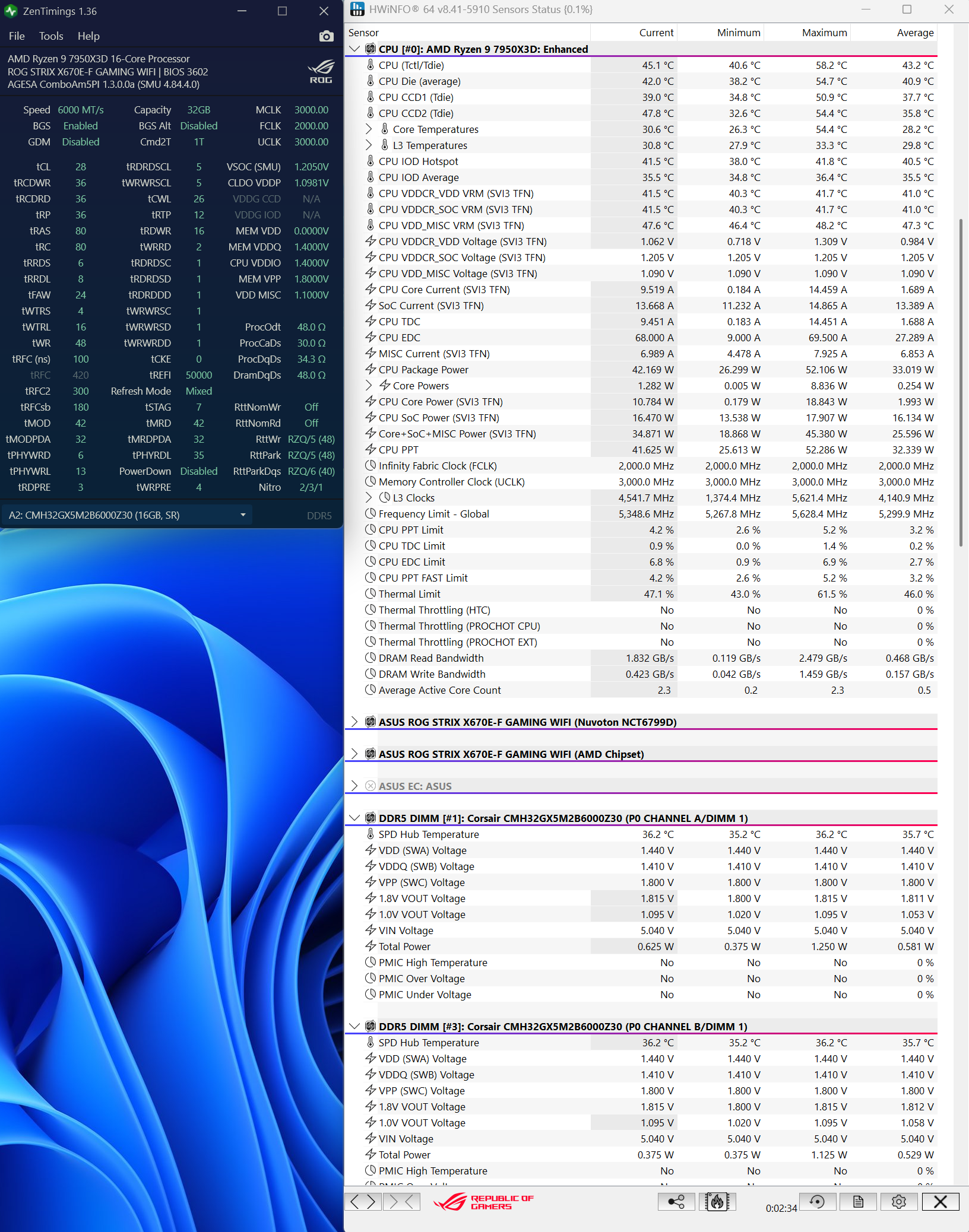Viewport: 969px width, 1232px height.
Task: Click the ZenTimings app icon in title bar
Action: tap(11, 11)
